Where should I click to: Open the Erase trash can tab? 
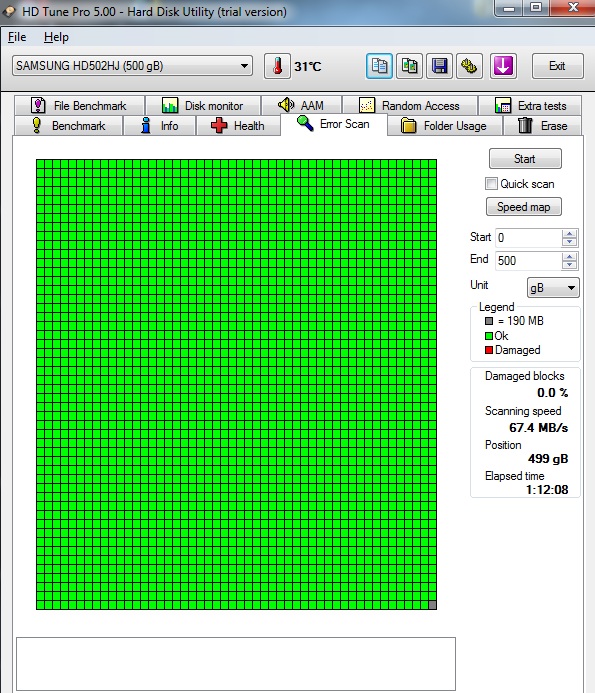pyautogui.click(x=542, y=126)
